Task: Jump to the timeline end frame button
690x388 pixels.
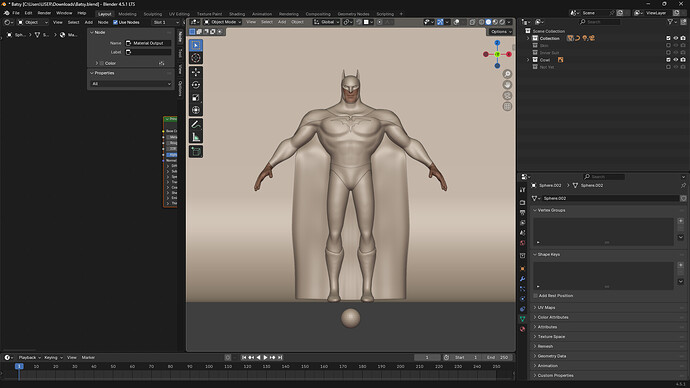Action: point(280,358)
